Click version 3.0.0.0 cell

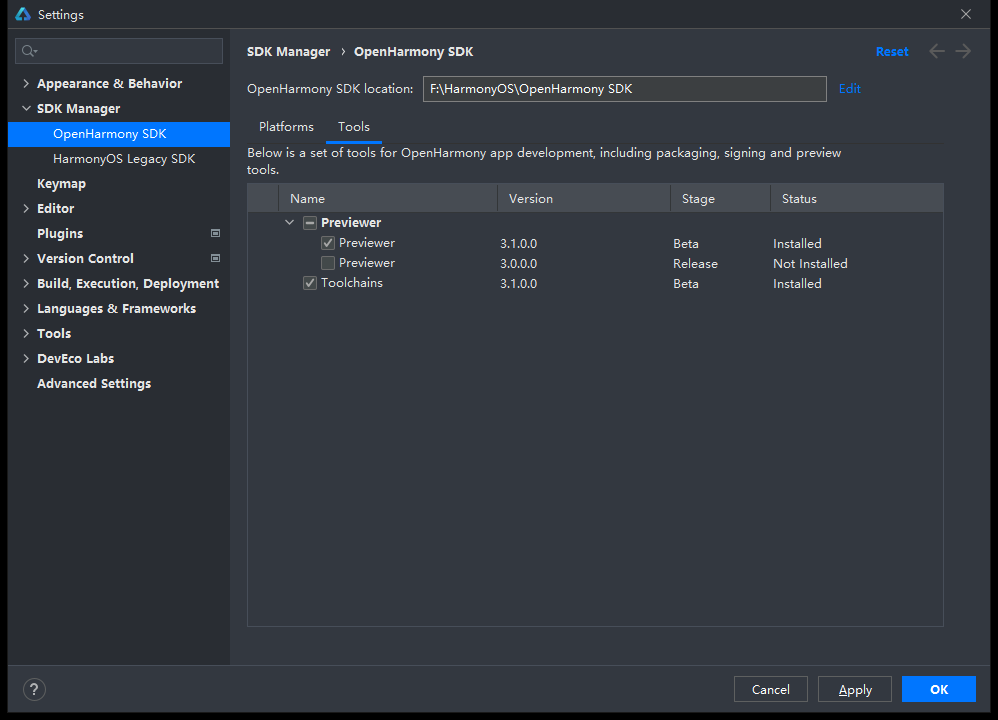tap(518, 264)
